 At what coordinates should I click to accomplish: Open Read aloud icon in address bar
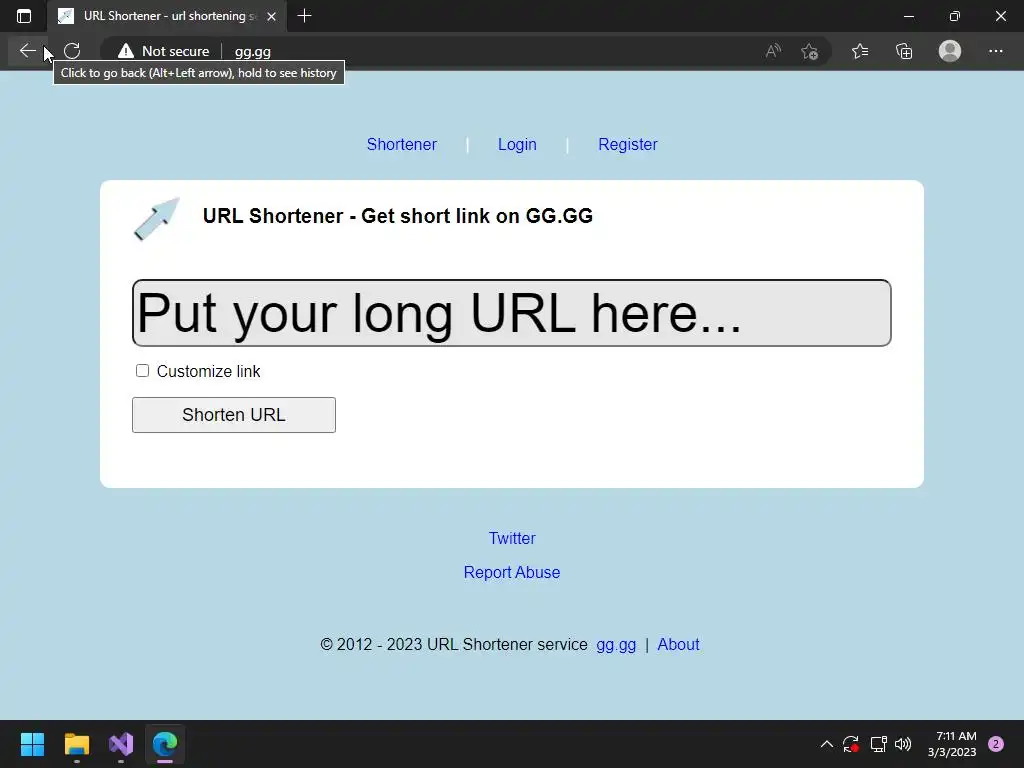coord(773,51)
